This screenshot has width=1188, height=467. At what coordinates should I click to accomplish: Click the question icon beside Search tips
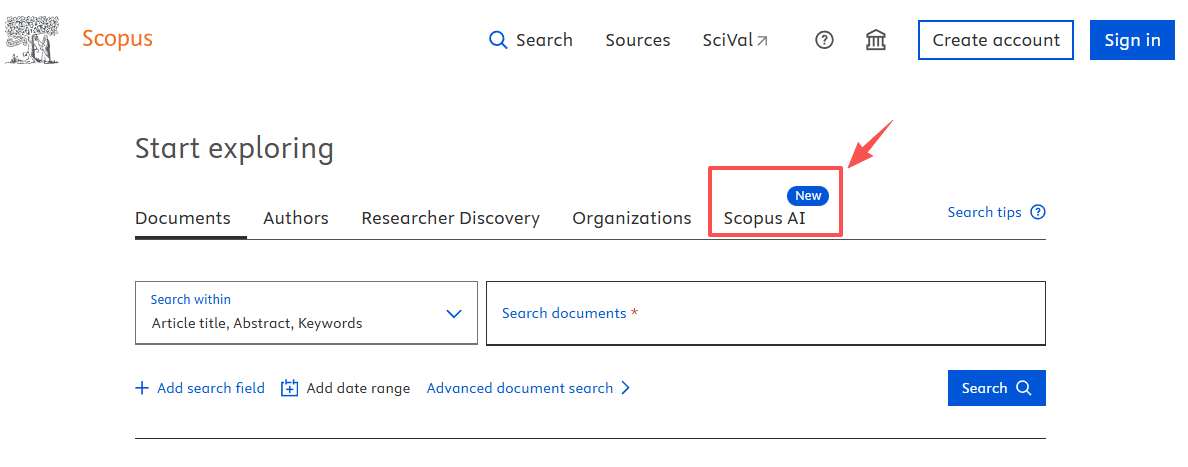pos(1038,212)
